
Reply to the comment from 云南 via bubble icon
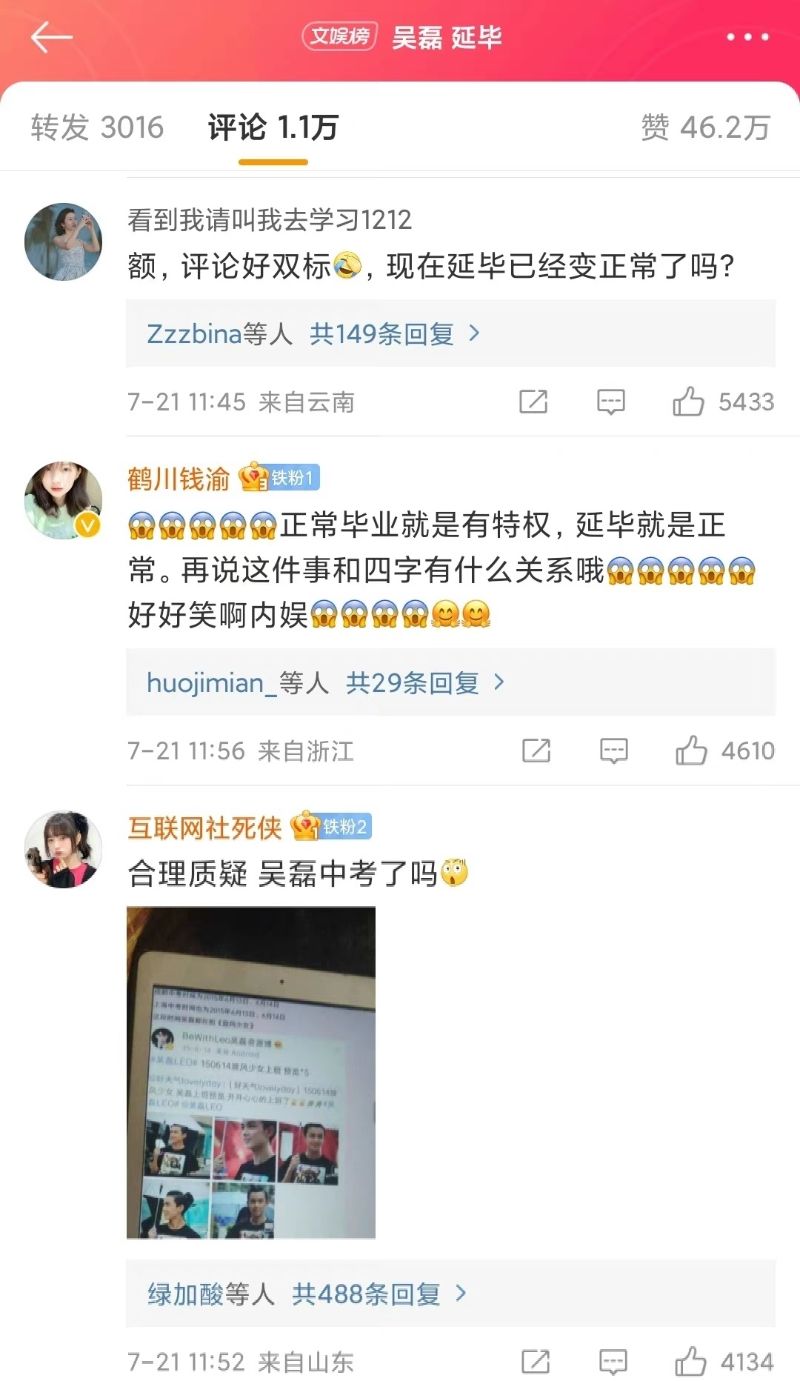(x=611, y=402)
